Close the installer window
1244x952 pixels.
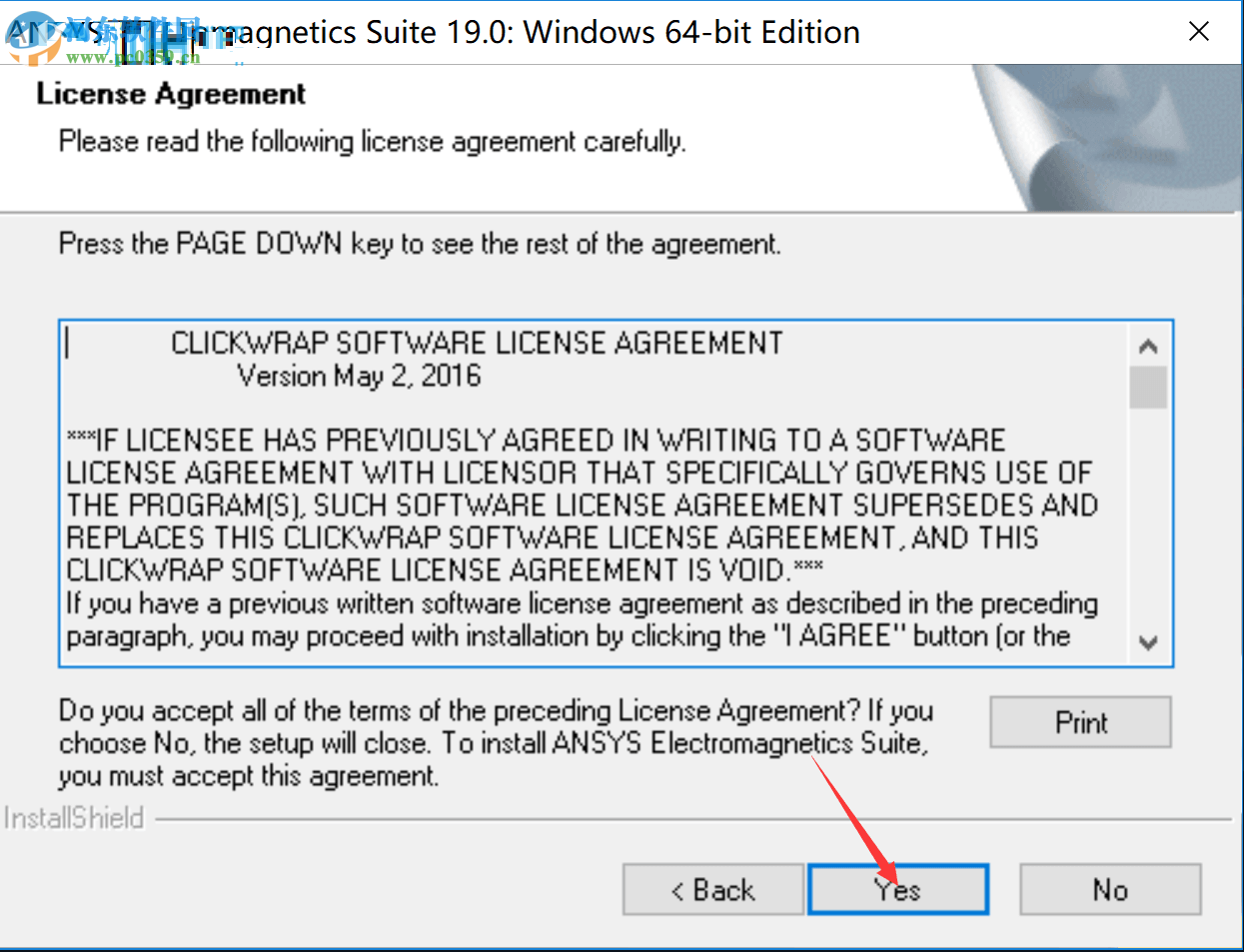tap(1199, 32)
